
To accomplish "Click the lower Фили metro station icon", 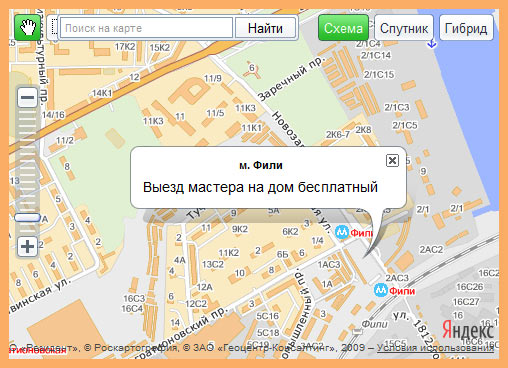I will click(380, 290).
